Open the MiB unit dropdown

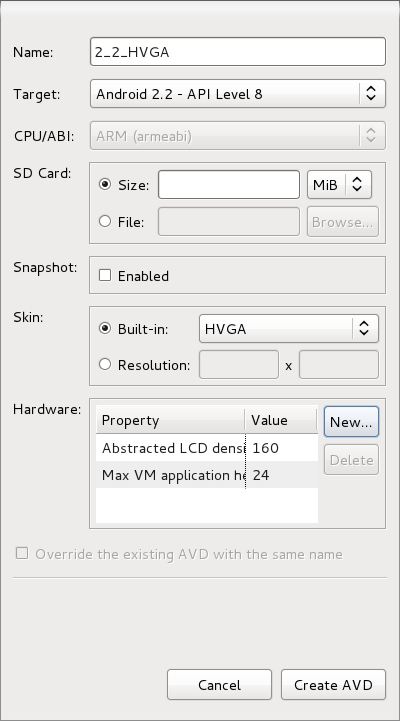[x=339, y=185]
